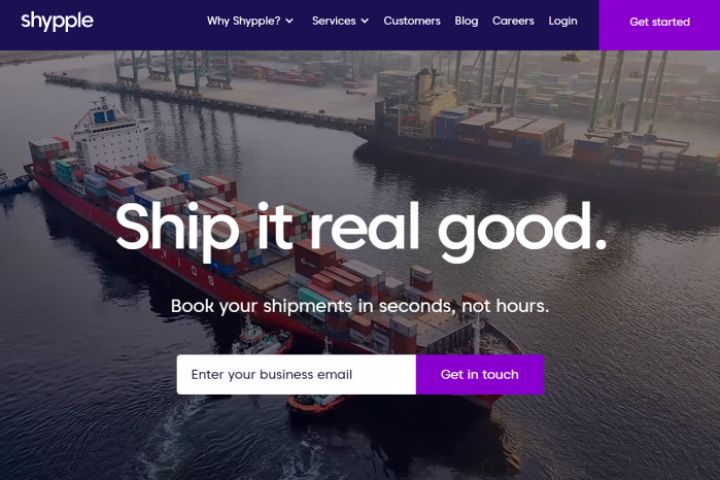Image resolution: width=720 pixels, height=480 pixels.
Task: Expand the chevron beside Why Shypple?
Action: (x=289, y=21)
